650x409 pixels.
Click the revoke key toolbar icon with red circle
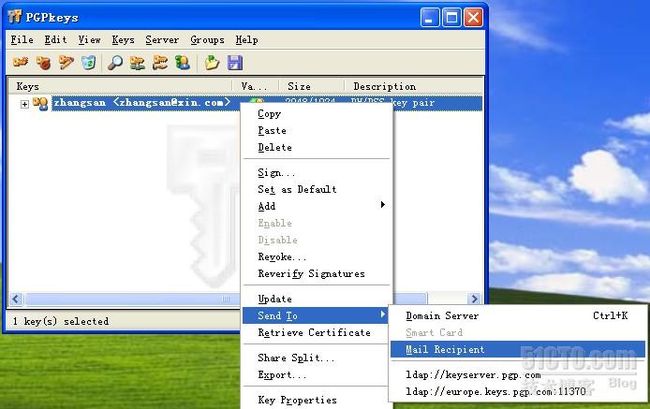pyautogui.click(x=43, y=63)
